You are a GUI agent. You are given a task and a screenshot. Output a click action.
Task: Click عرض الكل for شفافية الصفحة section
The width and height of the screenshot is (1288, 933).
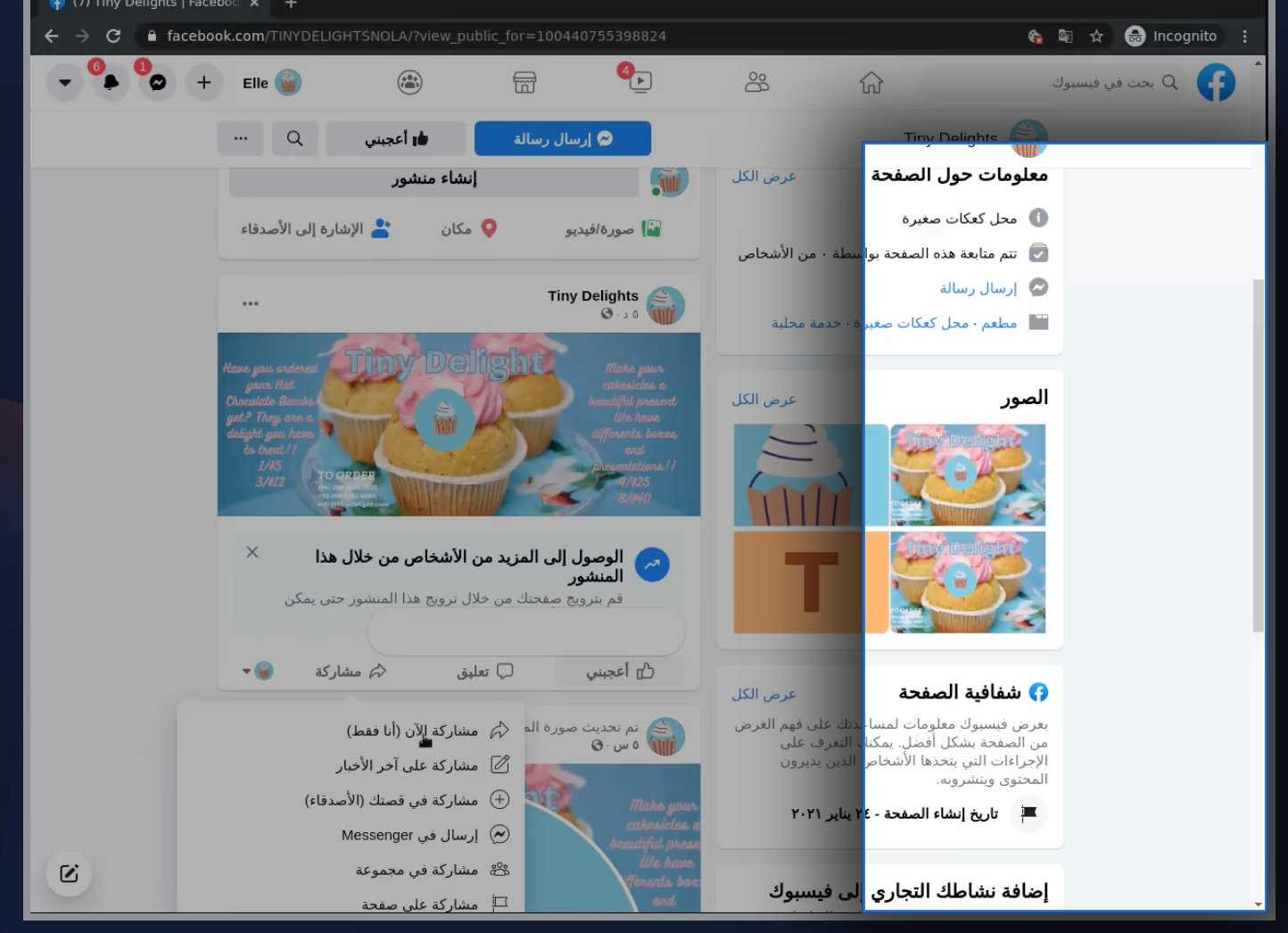point(764,694)
